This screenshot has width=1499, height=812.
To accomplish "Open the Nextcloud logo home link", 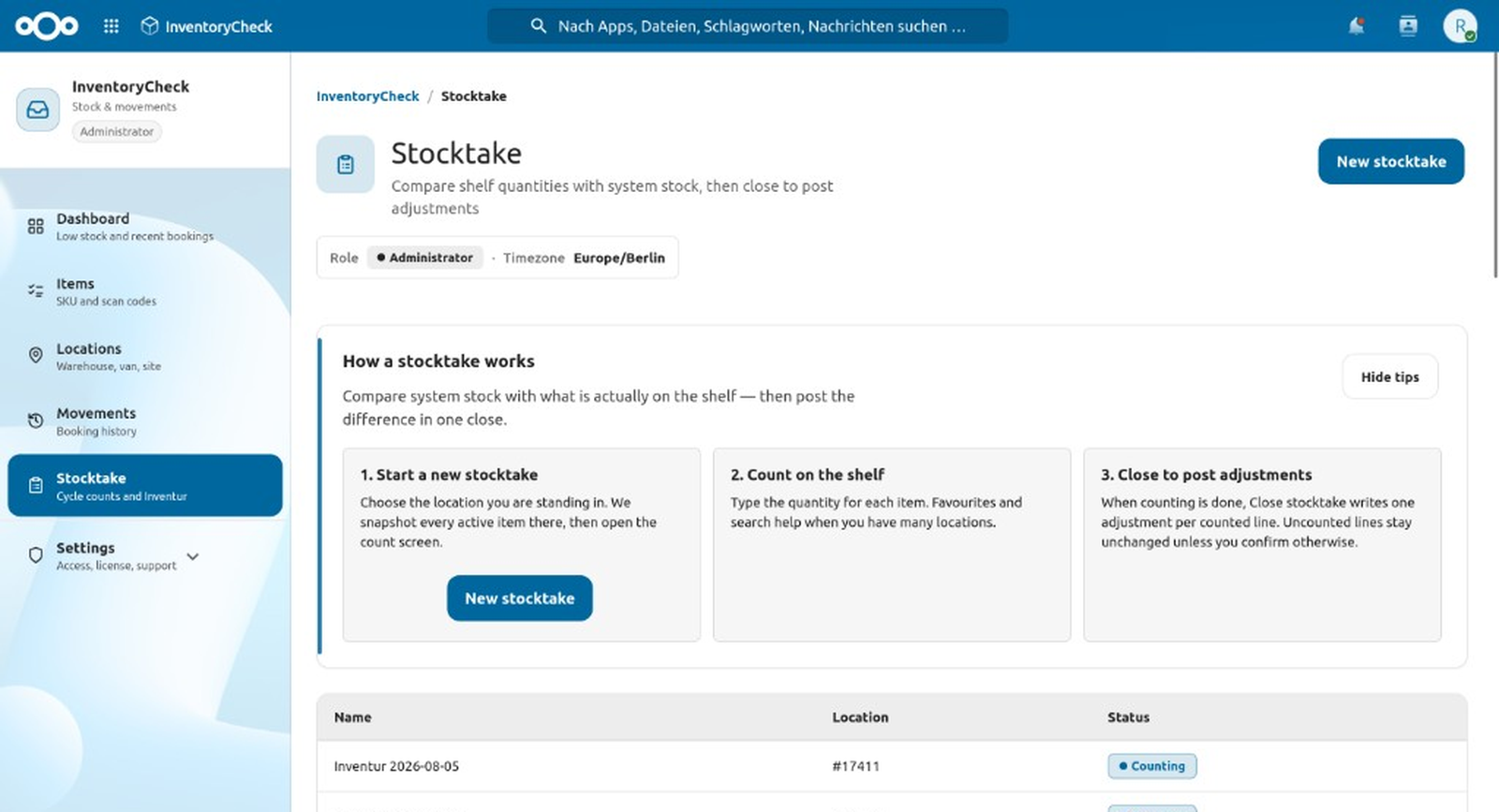I will pyautogui.click(x=47, y=26).
